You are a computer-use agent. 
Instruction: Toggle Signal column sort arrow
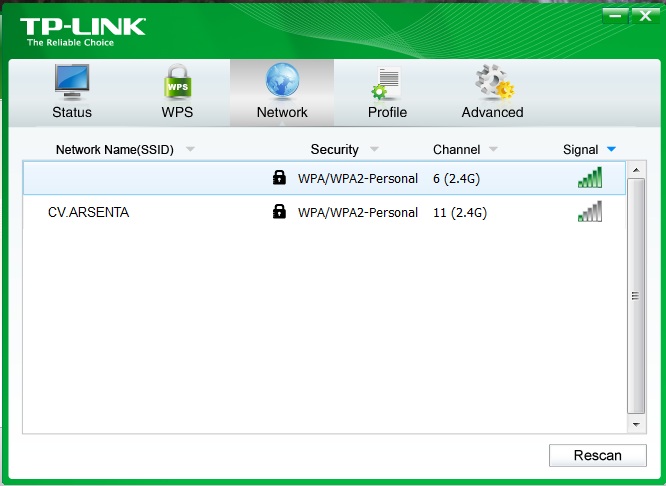pyautogui.click(x=611, y=149)
